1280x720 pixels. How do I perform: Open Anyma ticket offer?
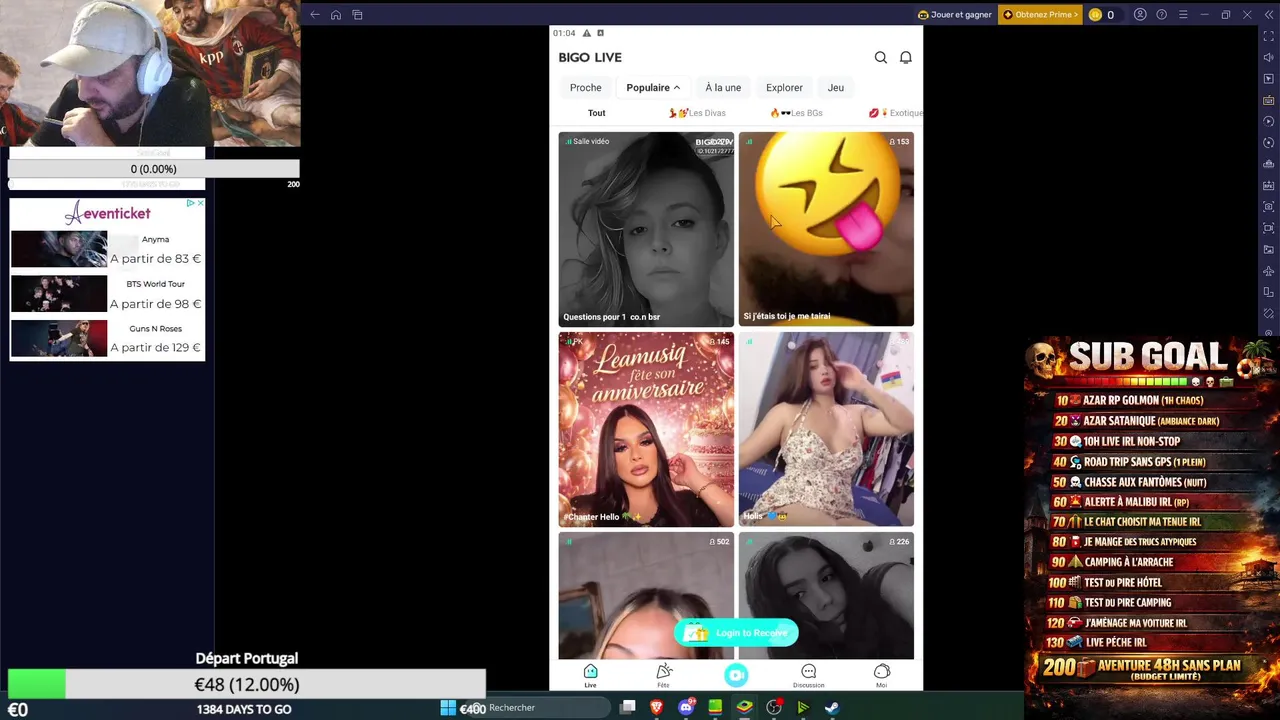[x=107, y=249]
